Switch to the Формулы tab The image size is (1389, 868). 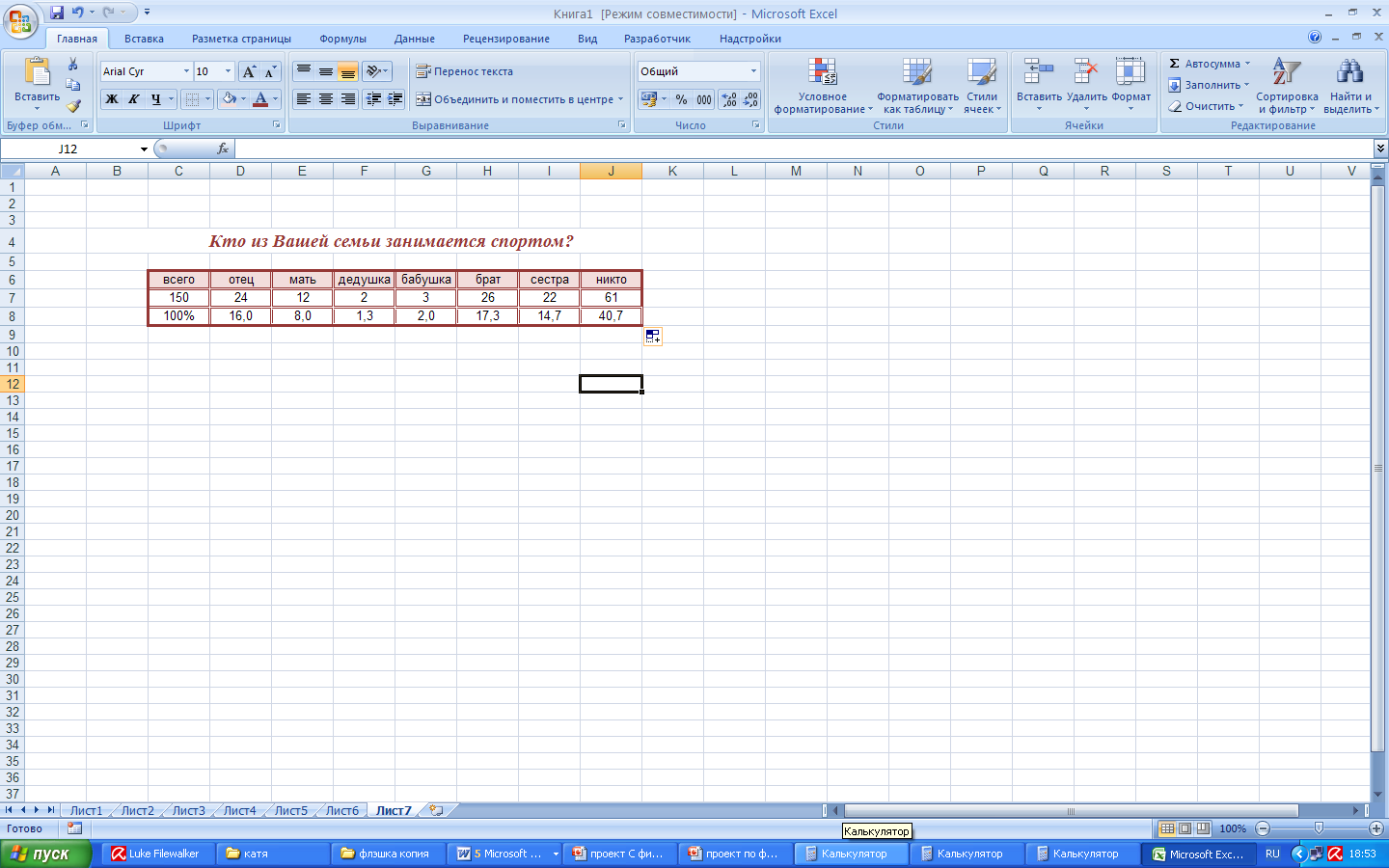coord(342,39)
